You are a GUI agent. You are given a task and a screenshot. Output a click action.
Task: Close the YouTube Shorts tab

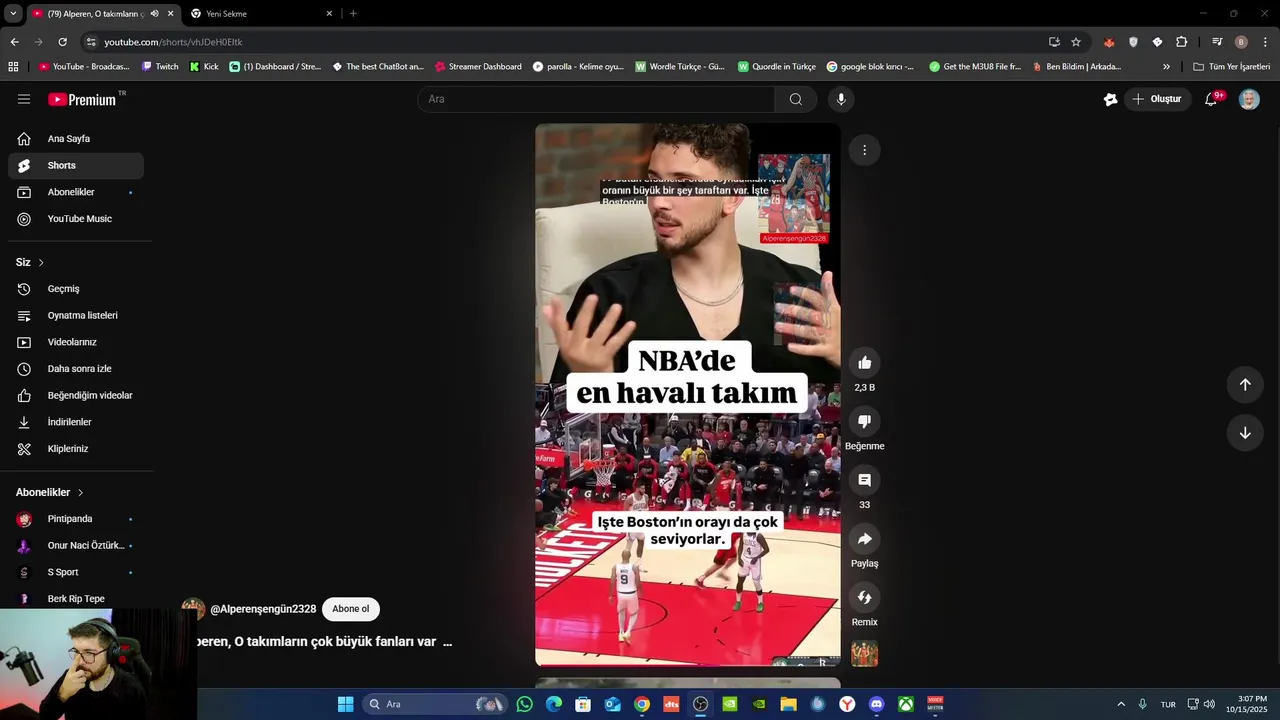tap(171, 14)
